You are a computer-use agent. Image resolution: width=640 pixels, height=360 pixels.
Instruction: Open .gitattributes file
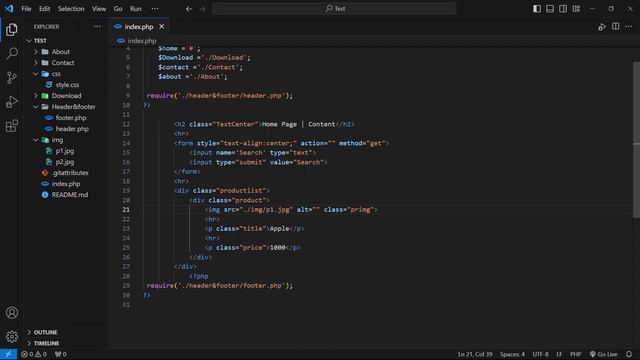pos(70,173)
